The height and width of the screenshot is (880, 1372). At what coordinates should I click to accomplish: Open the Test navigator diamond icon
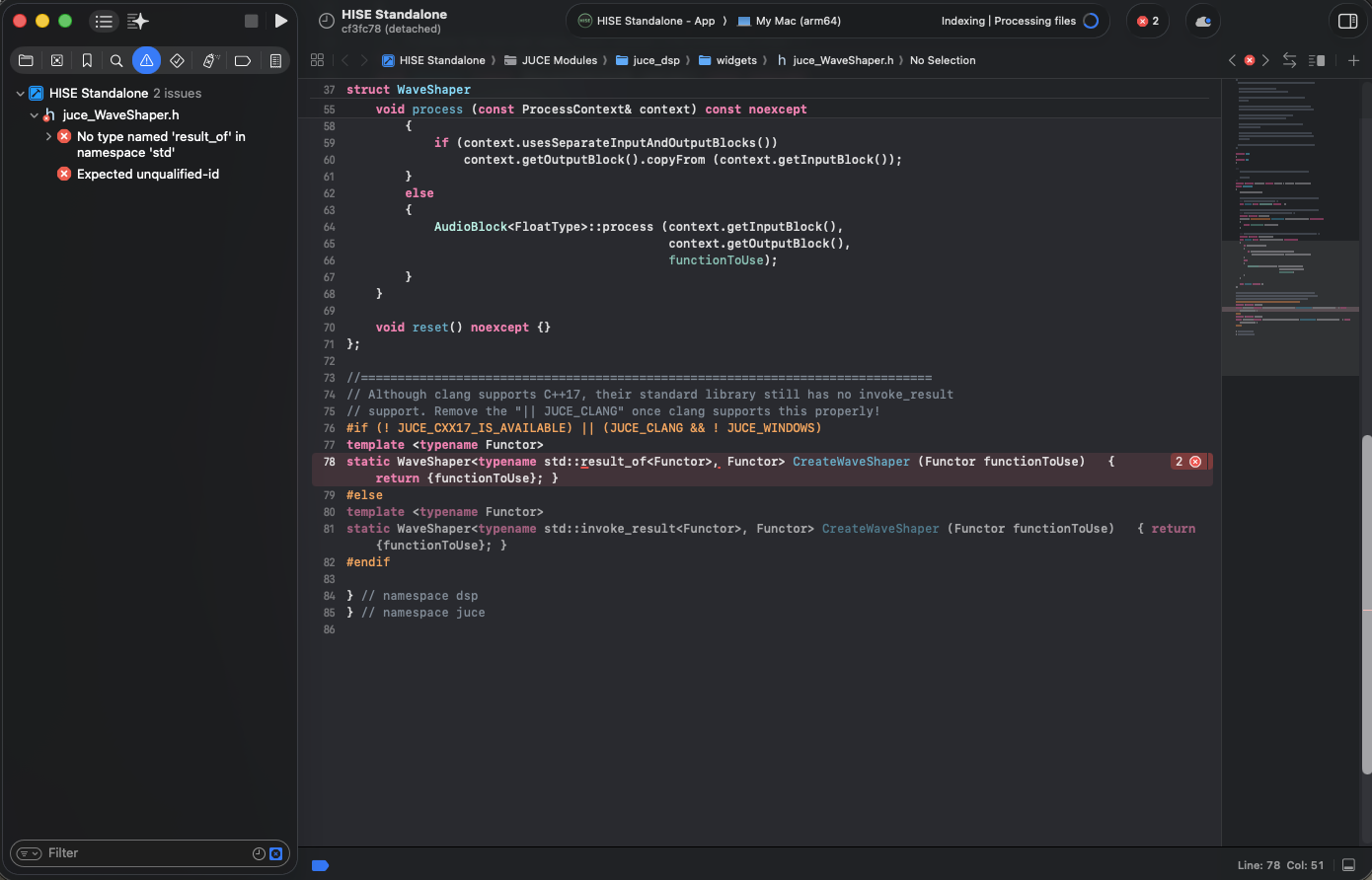(177, 60)
